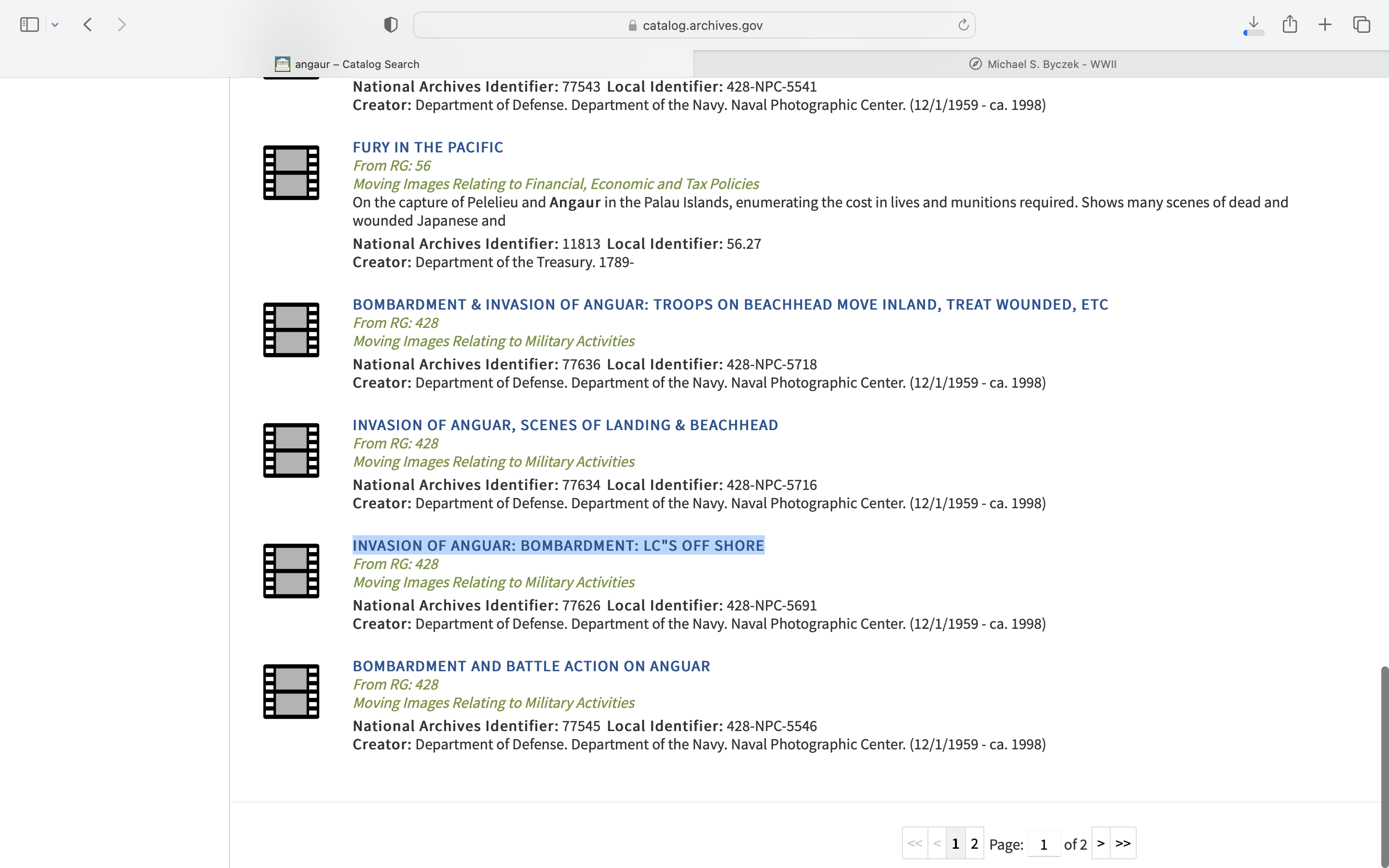Click the next page > button

[1100, 843]
